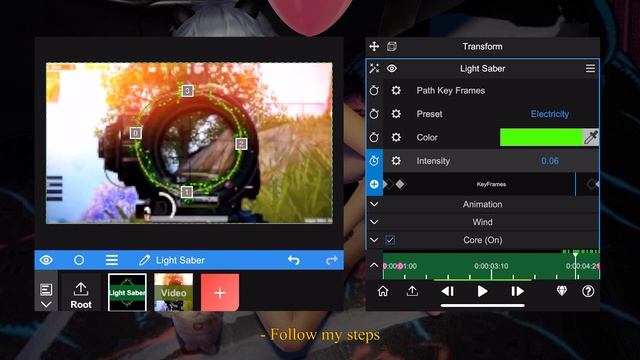640x360 pixels.
Task: Open the Transform section header
Action: tap(482, 47)
